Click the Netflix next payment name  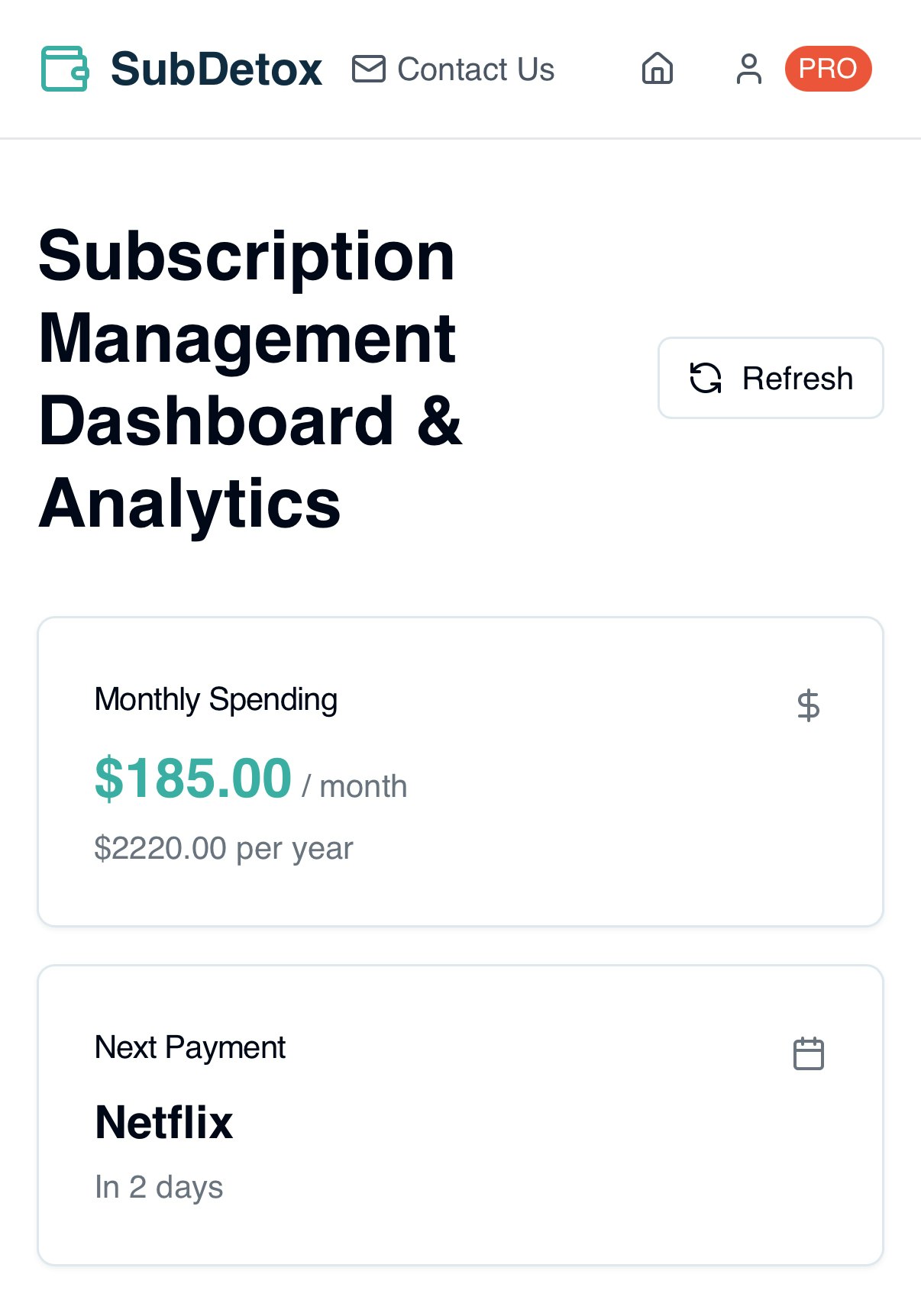pos(163,1122)
